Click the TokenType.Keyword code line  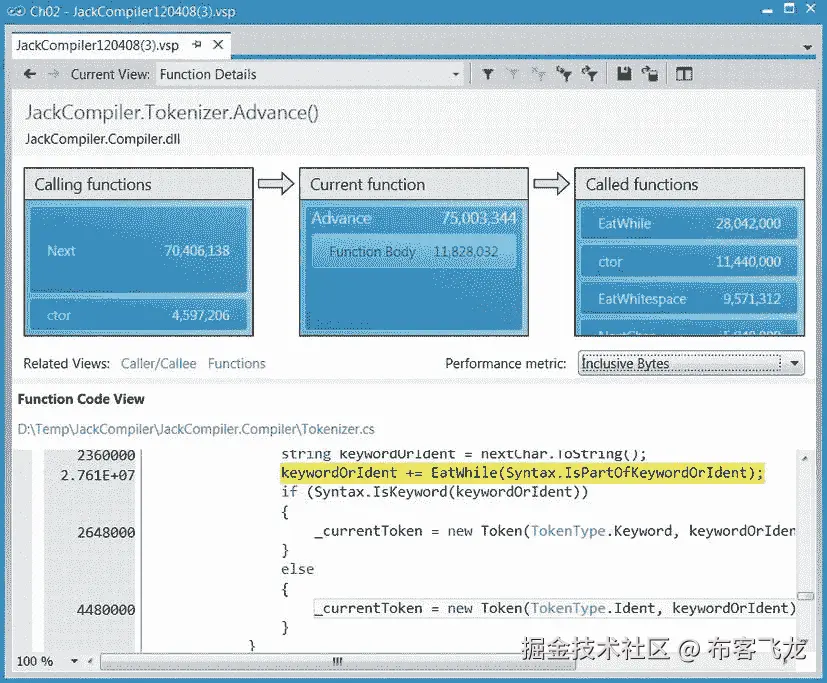coord(554,531)
